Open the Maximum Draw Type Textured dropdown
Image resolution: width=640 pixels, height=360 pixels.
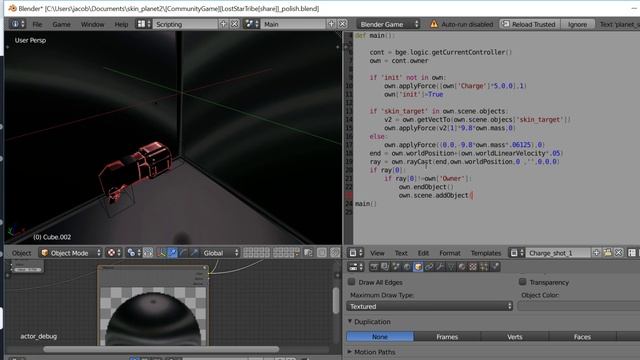tap(429, 306)
